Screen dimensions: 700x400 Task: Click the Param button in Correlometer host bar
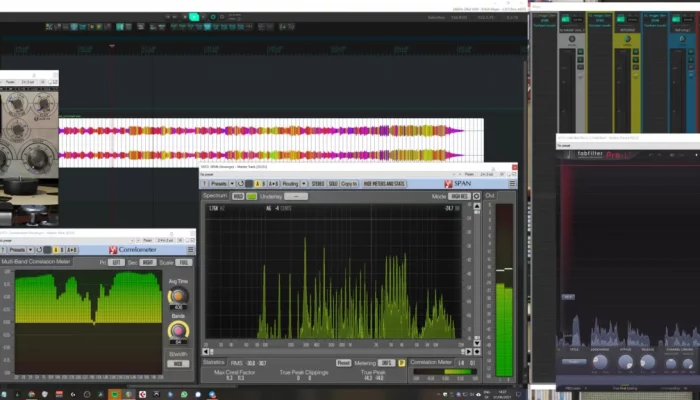coord(147,240)
